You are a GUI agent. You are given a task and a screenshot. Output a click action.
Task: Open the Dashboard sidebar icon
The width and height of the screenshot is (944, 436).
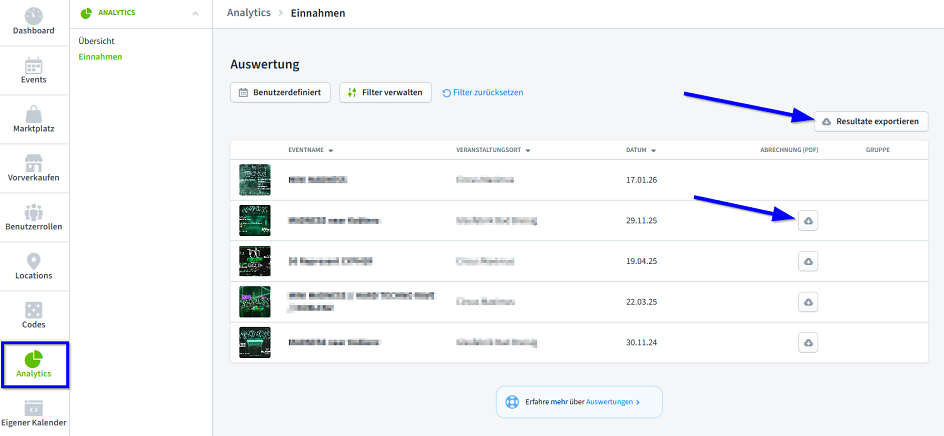point(34,16)
